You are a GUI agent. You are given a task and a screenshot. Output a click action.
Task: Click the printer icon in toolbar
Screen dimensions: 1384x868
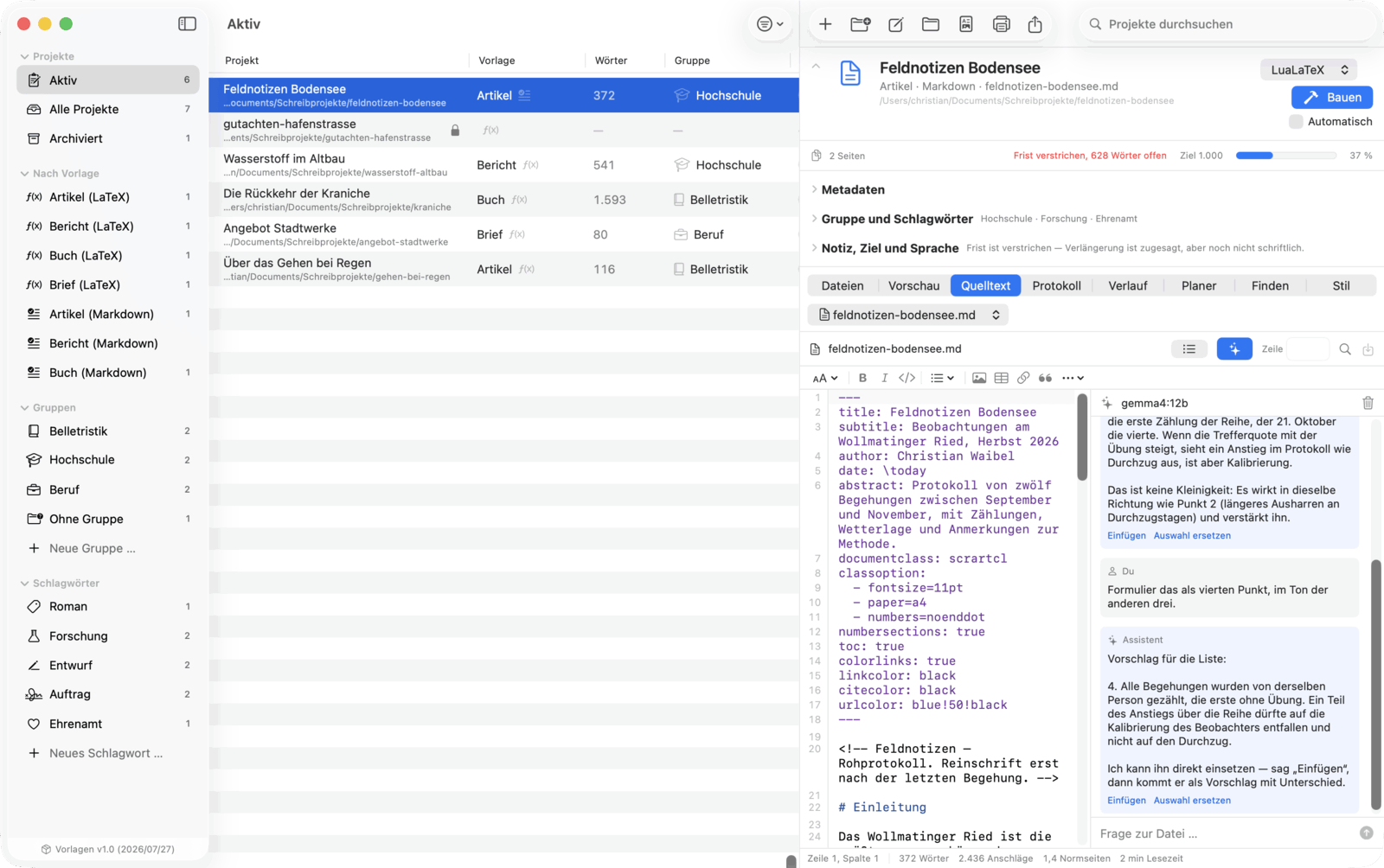pyautogui.click(x=1001, y=24)
